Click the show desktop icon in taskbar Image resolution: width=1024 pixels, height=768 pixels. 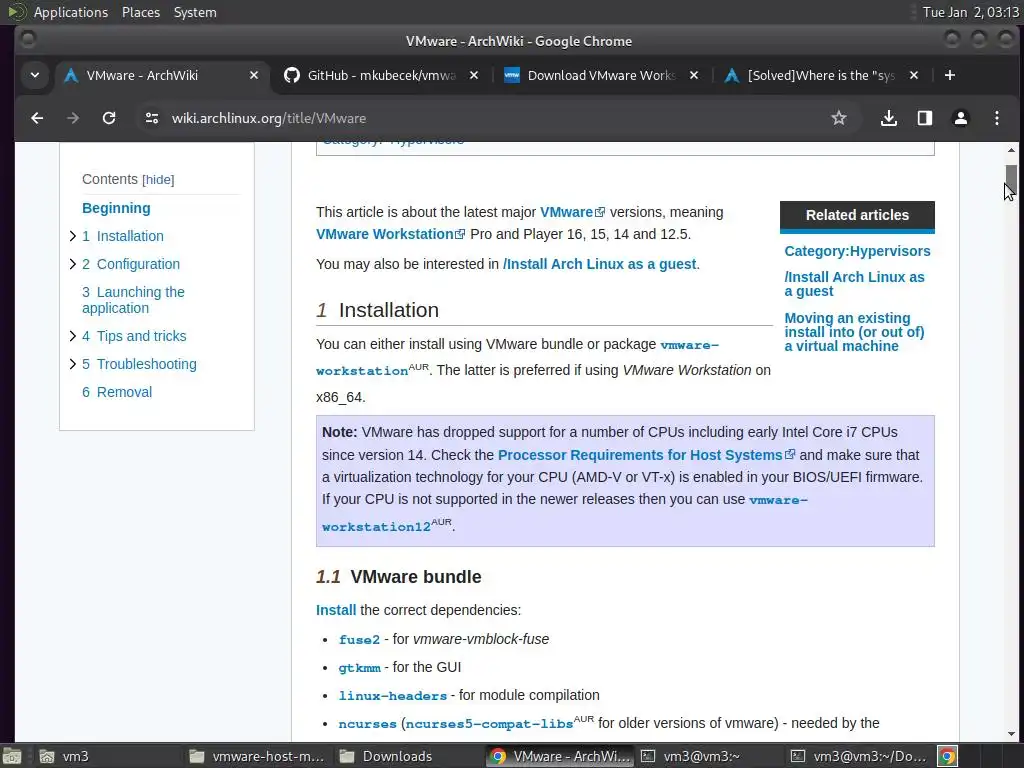point(12,756)
